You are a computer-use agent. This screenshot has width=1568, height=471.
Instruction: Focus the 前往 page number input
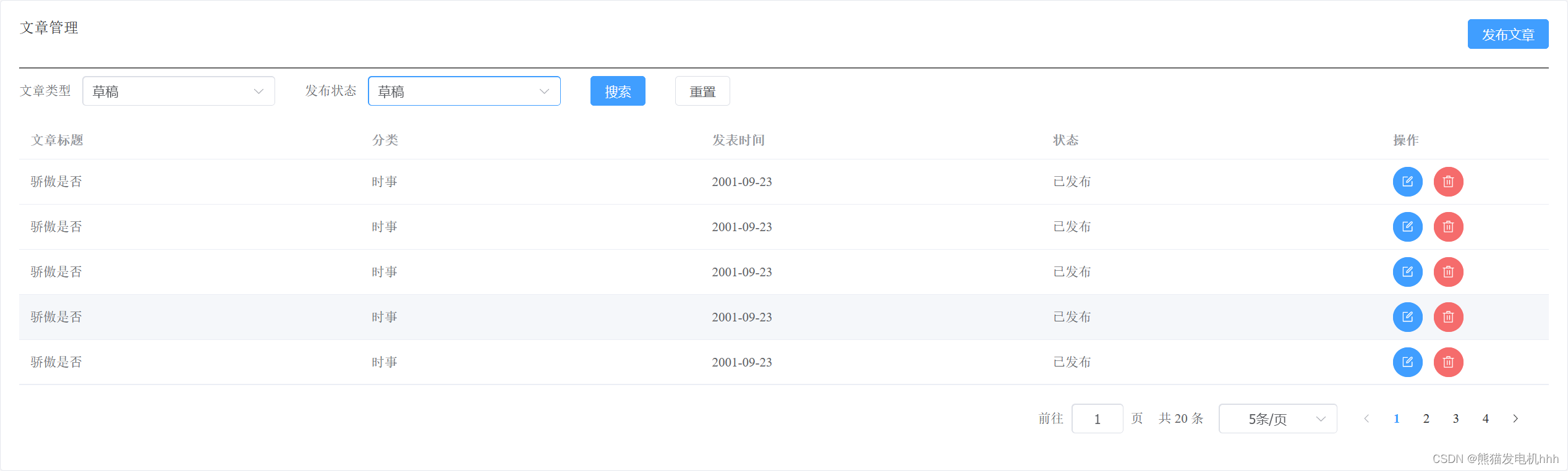pyautogui.click(x=1097, y=418)
